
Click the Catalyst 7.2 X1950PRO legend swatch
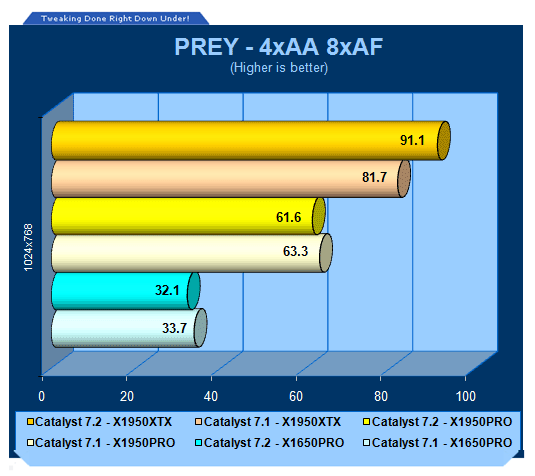(x=367, y=422)
